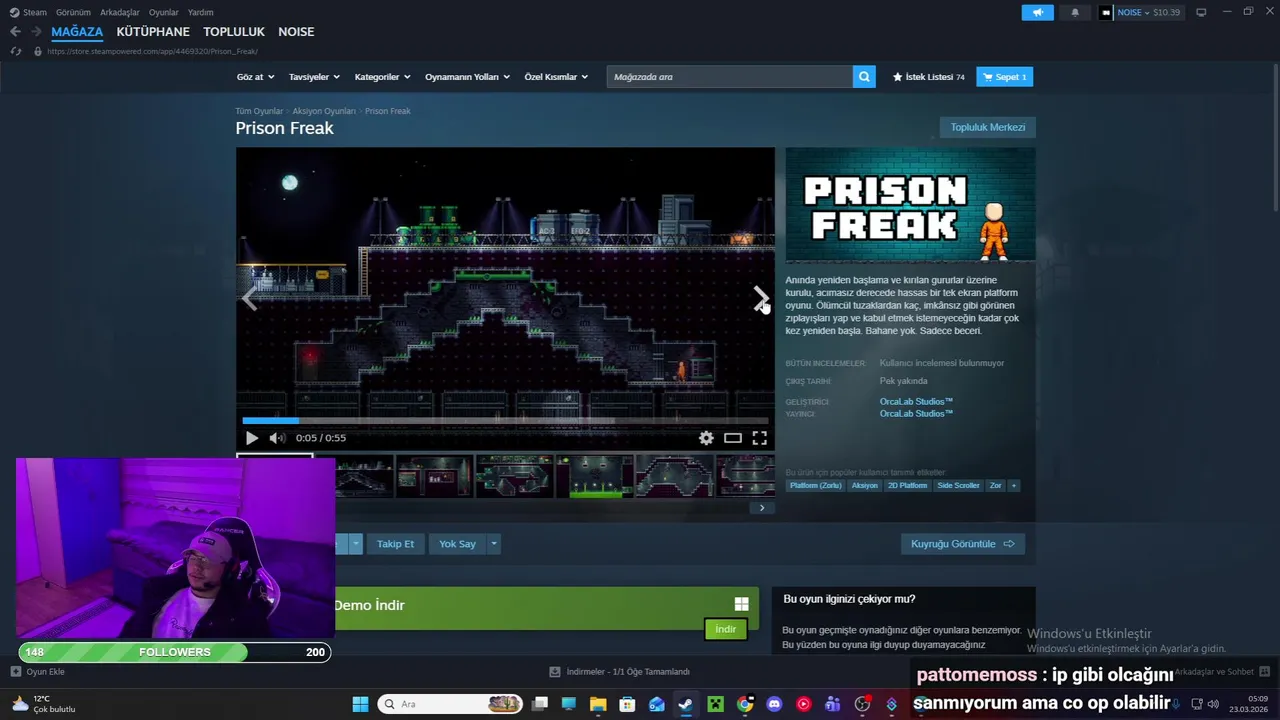
Task: Open Discord from the taskbar
Action: point(774,704)
